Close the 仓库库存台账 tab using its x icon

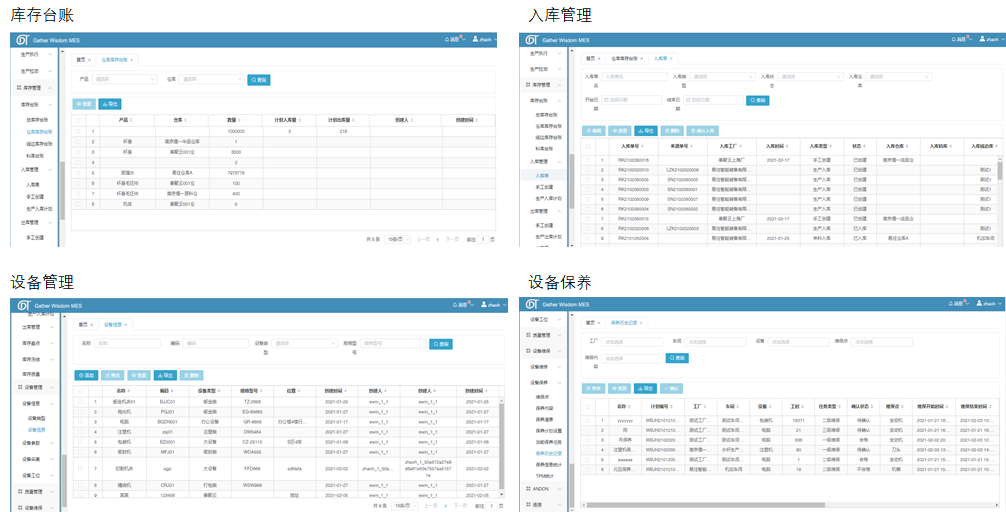(x=132, y=60)
